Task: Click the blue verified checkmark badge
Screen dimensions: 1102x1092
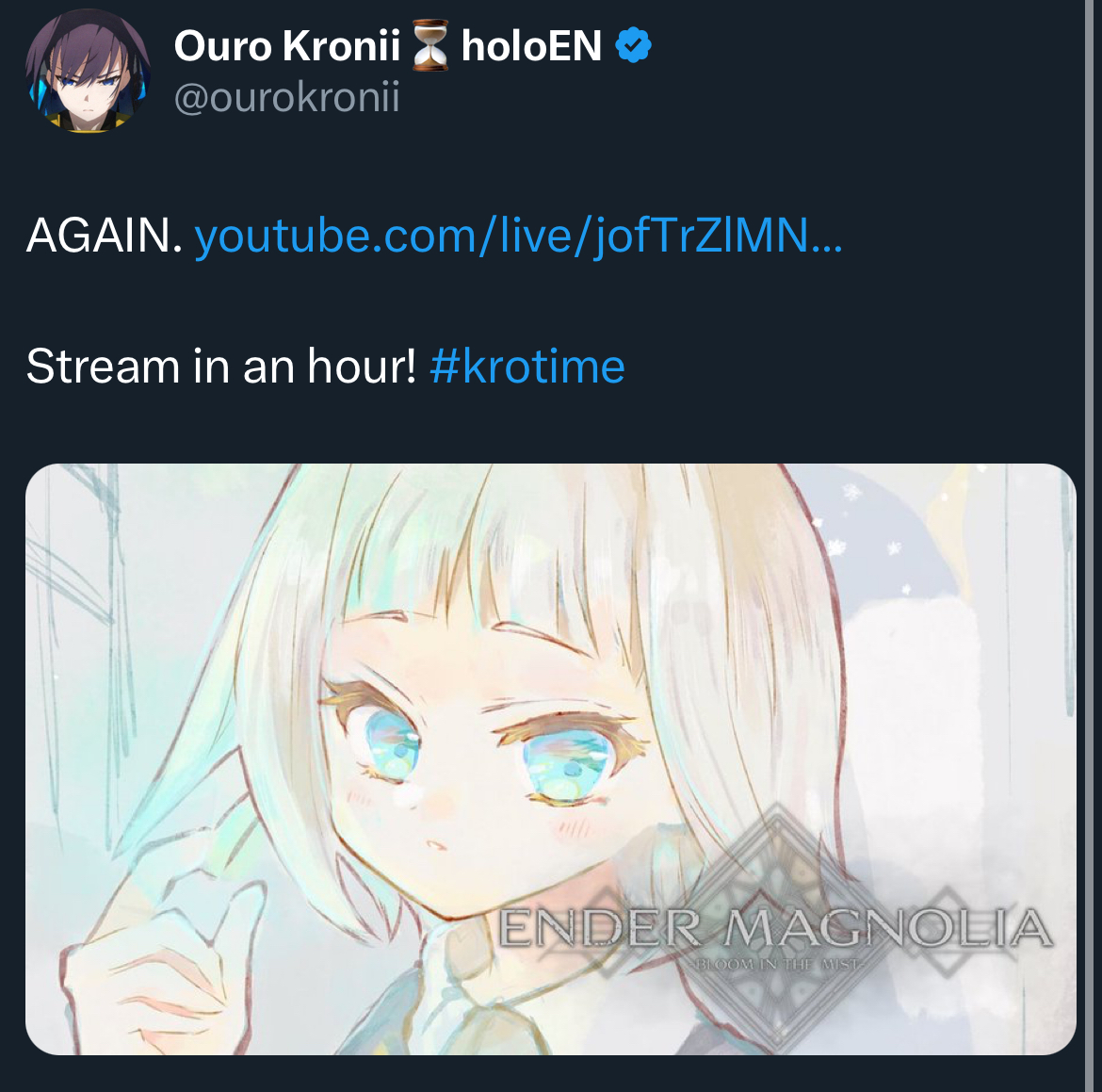Action: [633, 45]
